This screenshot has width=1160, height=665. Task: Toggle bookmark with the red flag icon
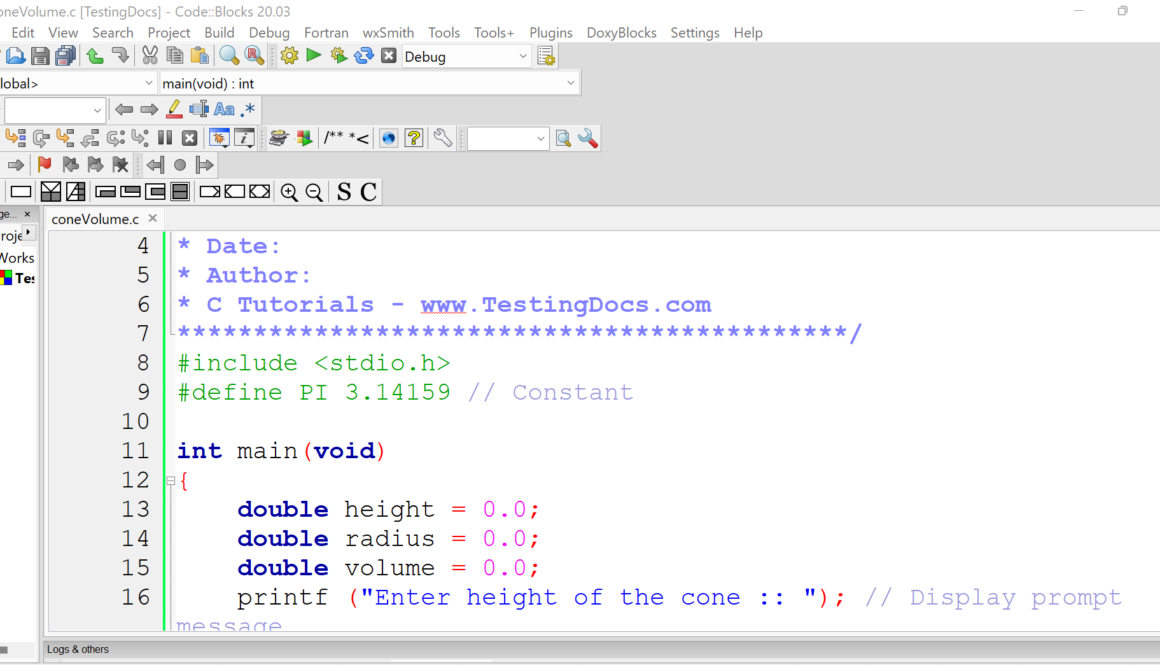coord(44,165)
